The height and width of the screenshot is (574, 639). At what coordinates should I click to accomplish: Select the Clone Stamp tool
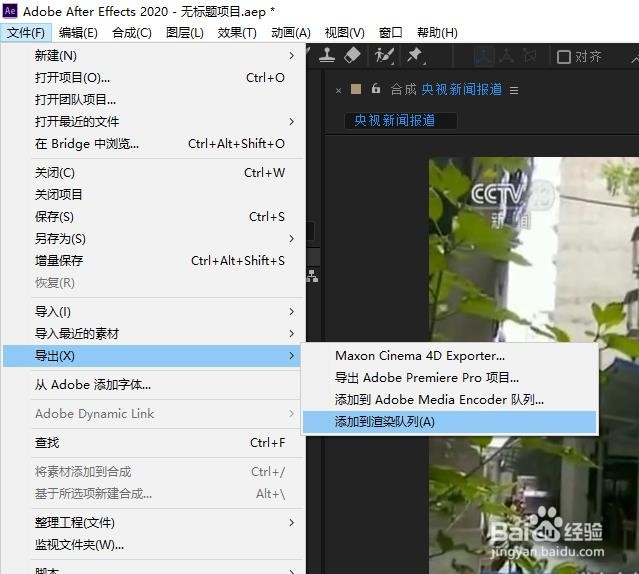tap(326, 55)
